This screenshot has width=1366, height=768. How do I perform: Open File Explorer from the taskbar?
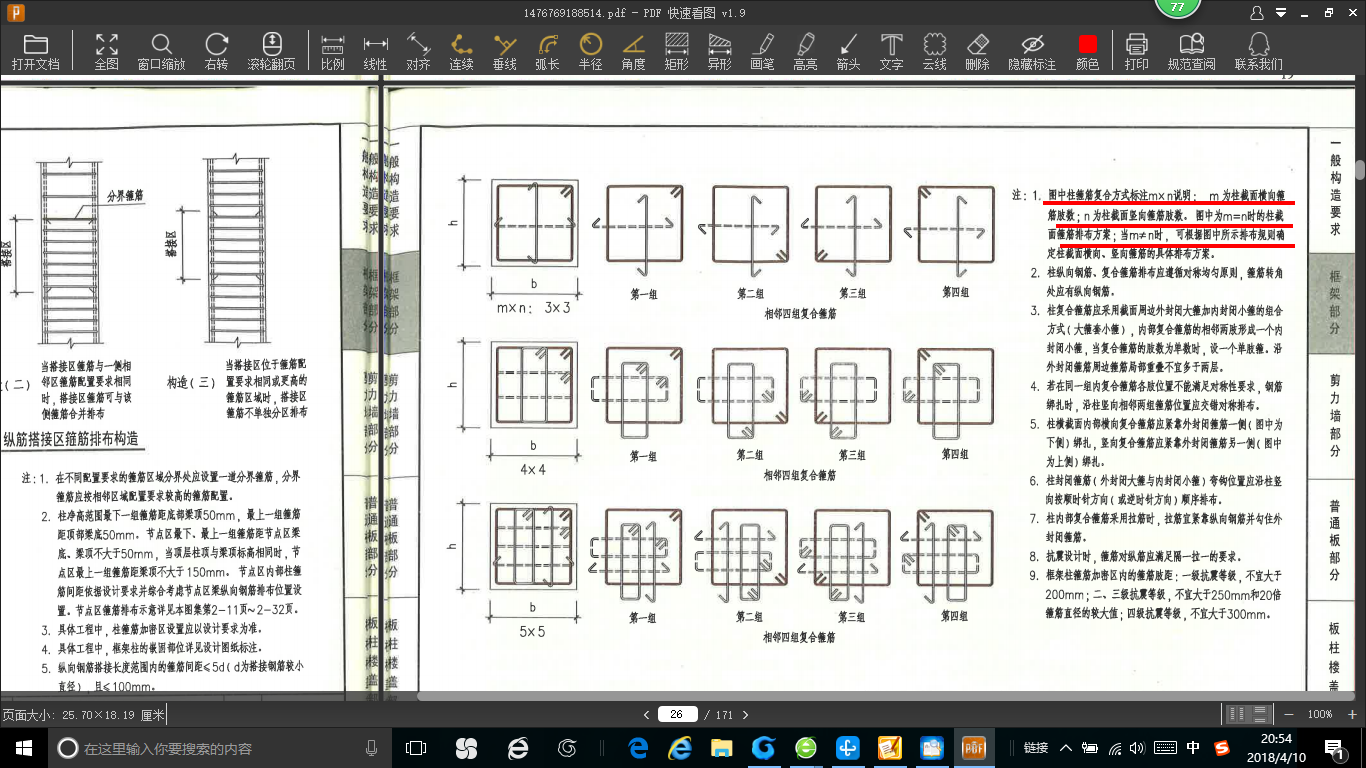(721, 747)
